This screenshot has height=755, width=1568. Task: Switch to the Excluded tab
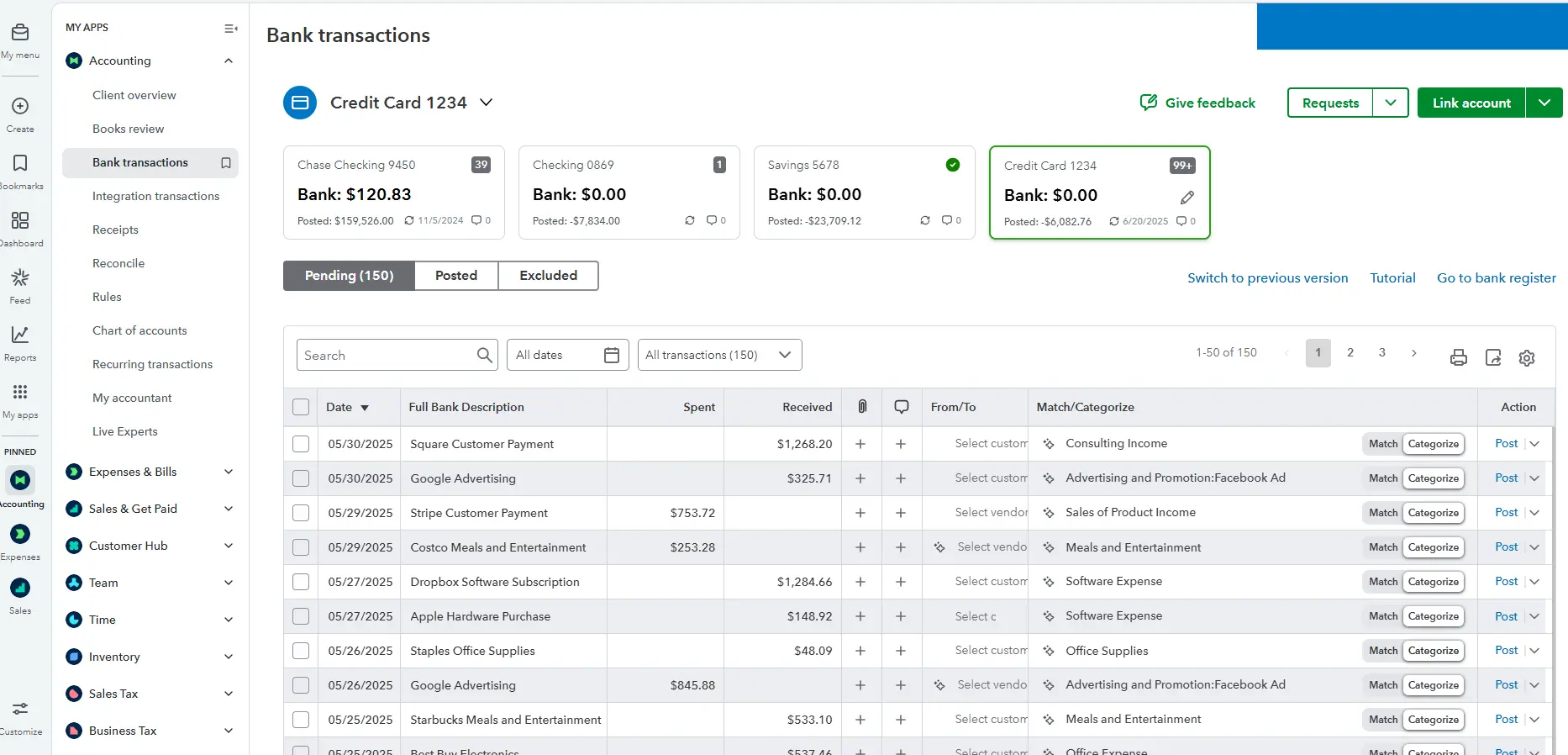(548, 276)
